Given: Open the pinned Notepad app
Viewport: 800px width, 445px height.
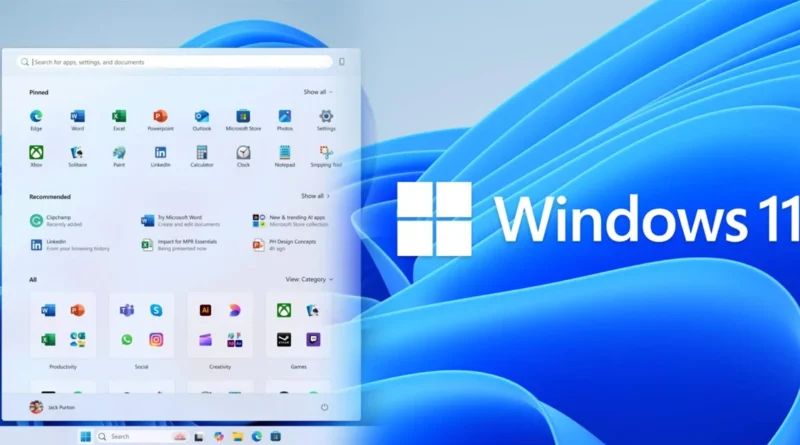Looking at the screenshot, I should click(285, 156).
